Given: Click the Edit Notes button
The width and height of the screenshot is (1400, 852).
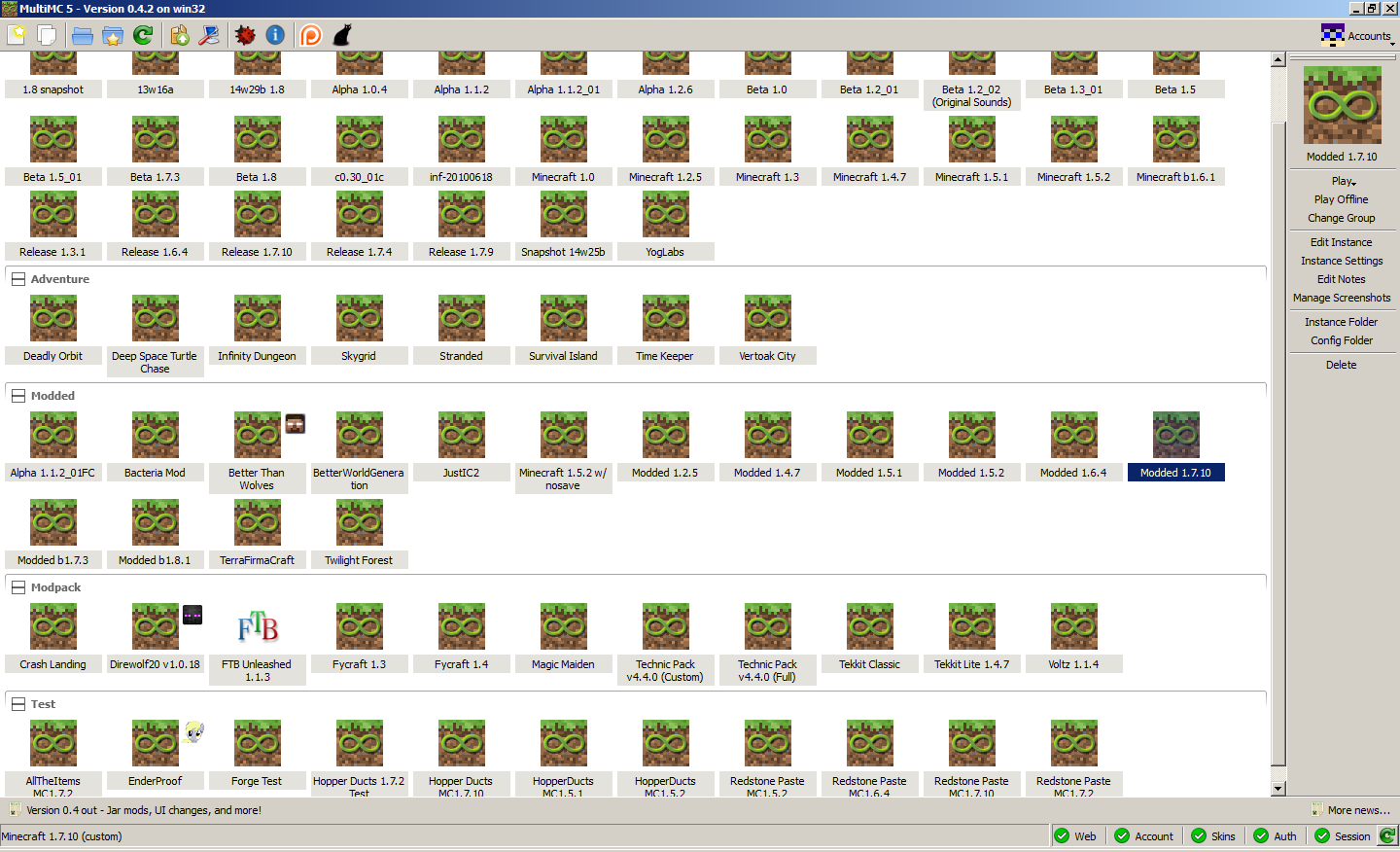Looking at the screenshot, I should click(1342, 279).
